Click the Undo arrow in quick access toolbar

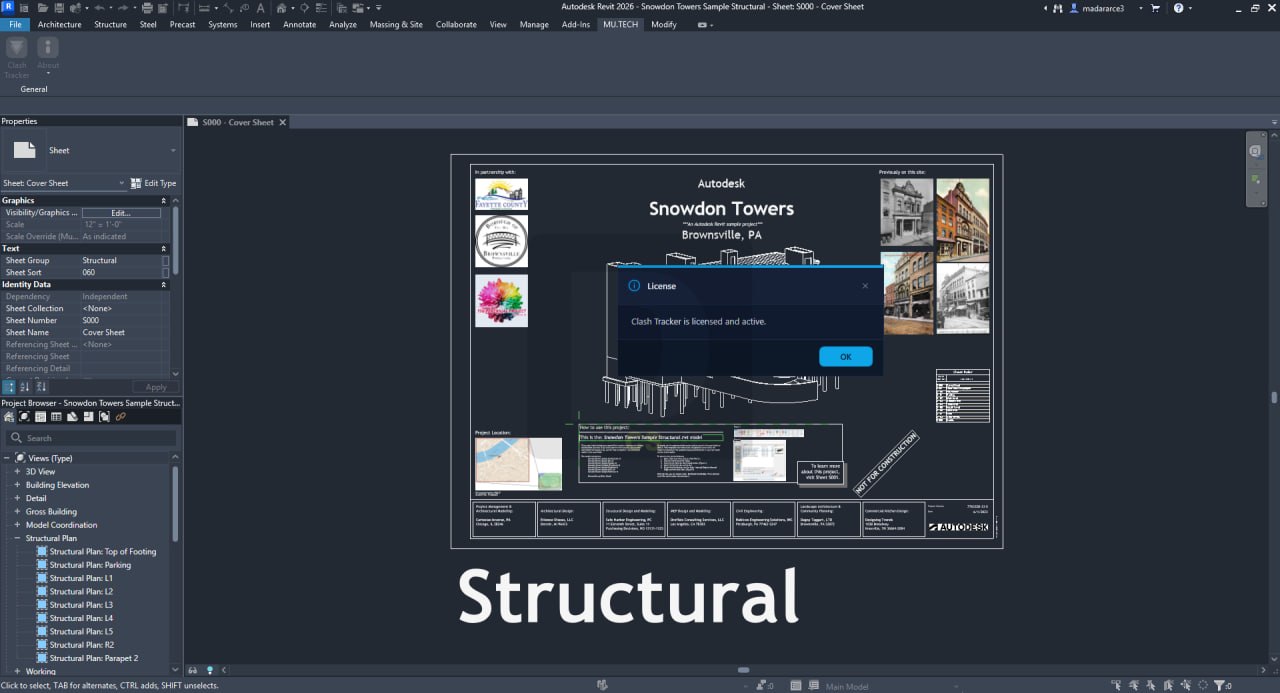99,8
